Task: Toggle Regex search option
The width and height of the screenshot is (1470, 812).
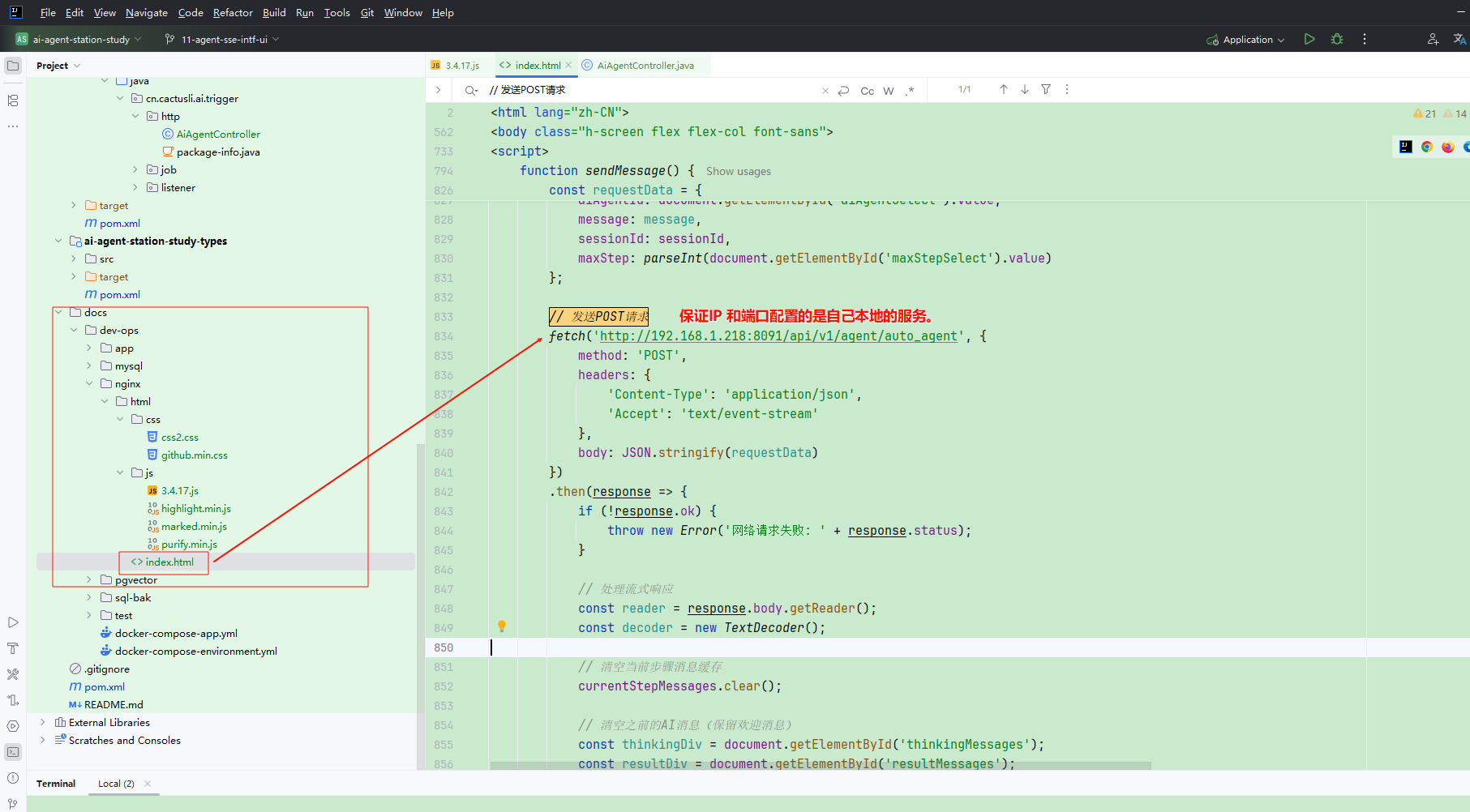Action: (x=910, y=91)
